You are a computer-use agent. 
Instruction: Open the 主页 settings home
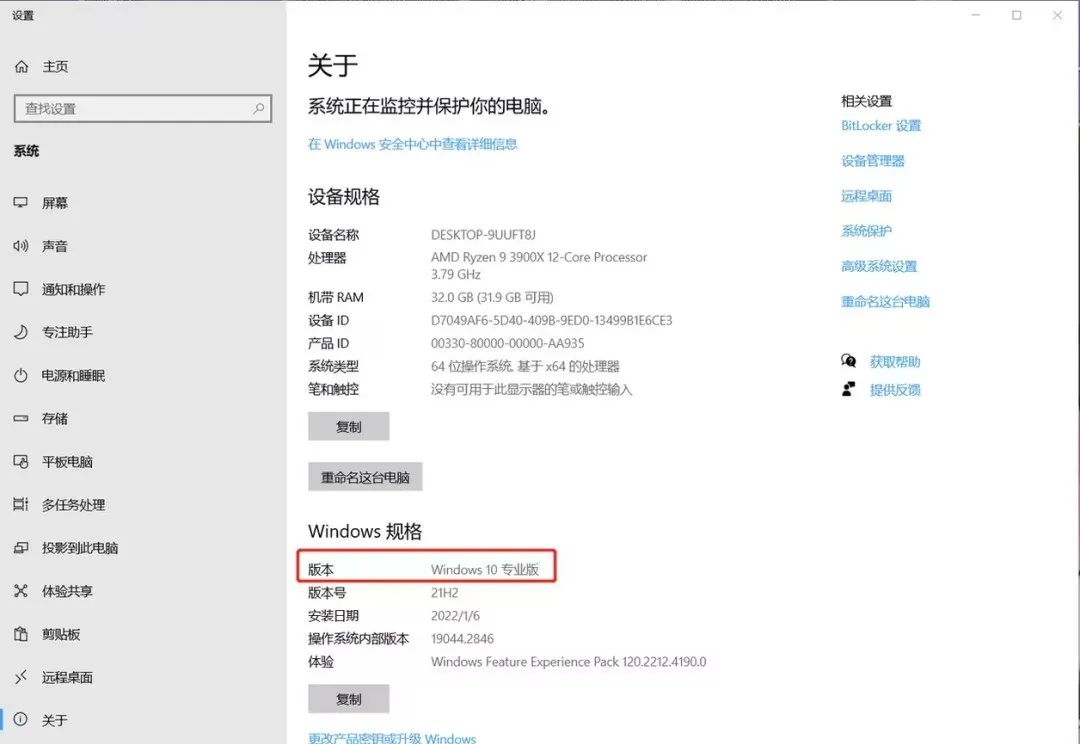click(55, 66)
